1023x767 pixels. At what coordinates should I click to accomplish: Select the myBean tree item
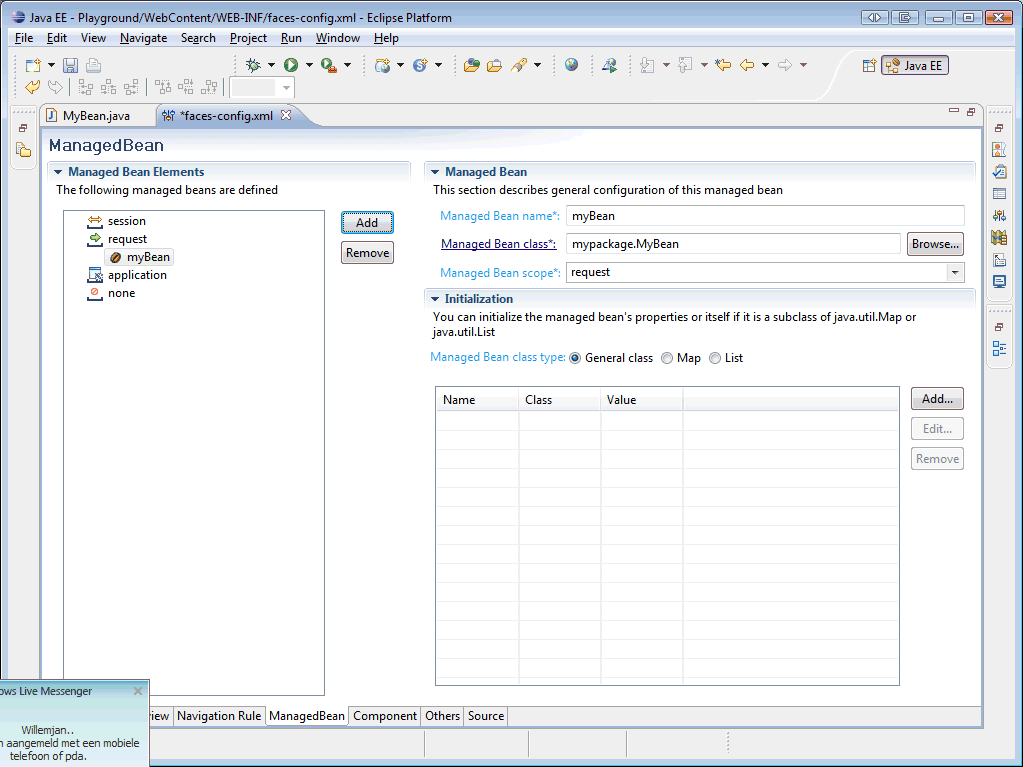tap(140, 257)
